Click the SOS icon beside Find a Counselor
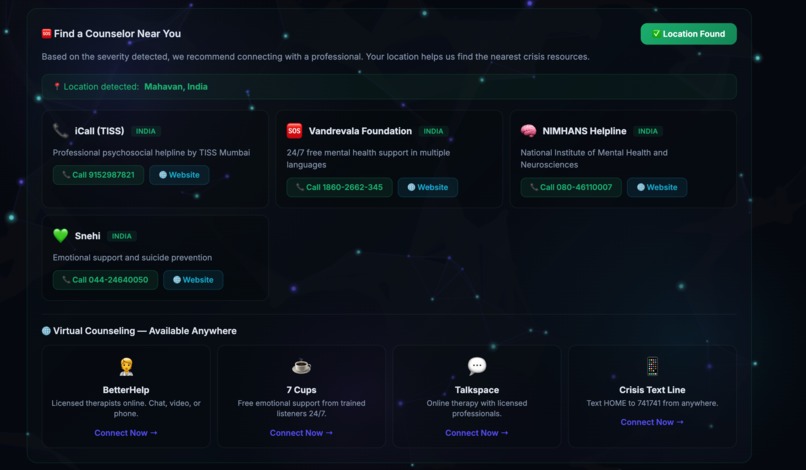Image resolution: width=806 pixels, height=470 pixels. click(46, 33)
